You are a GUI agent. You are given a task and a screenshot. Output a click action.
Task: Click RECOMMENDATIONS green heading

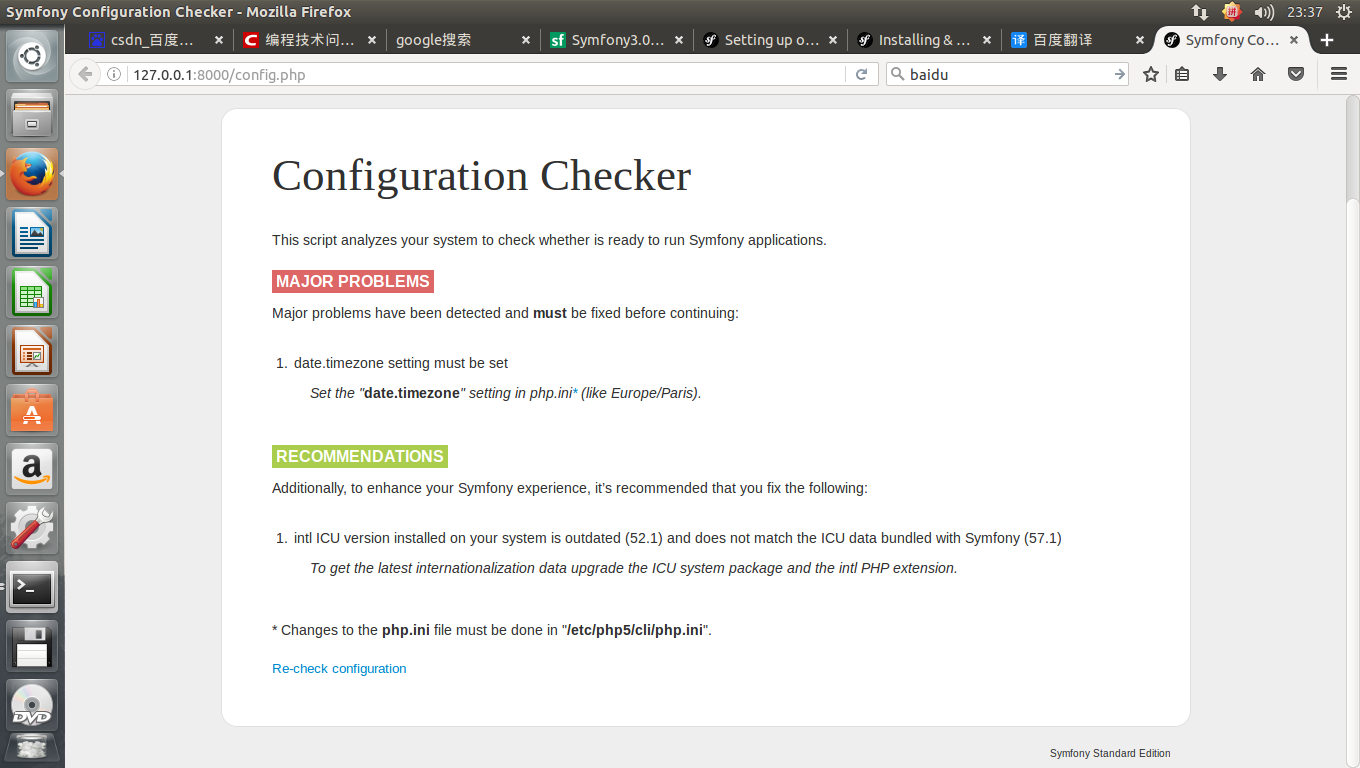[x=360, y=456]
